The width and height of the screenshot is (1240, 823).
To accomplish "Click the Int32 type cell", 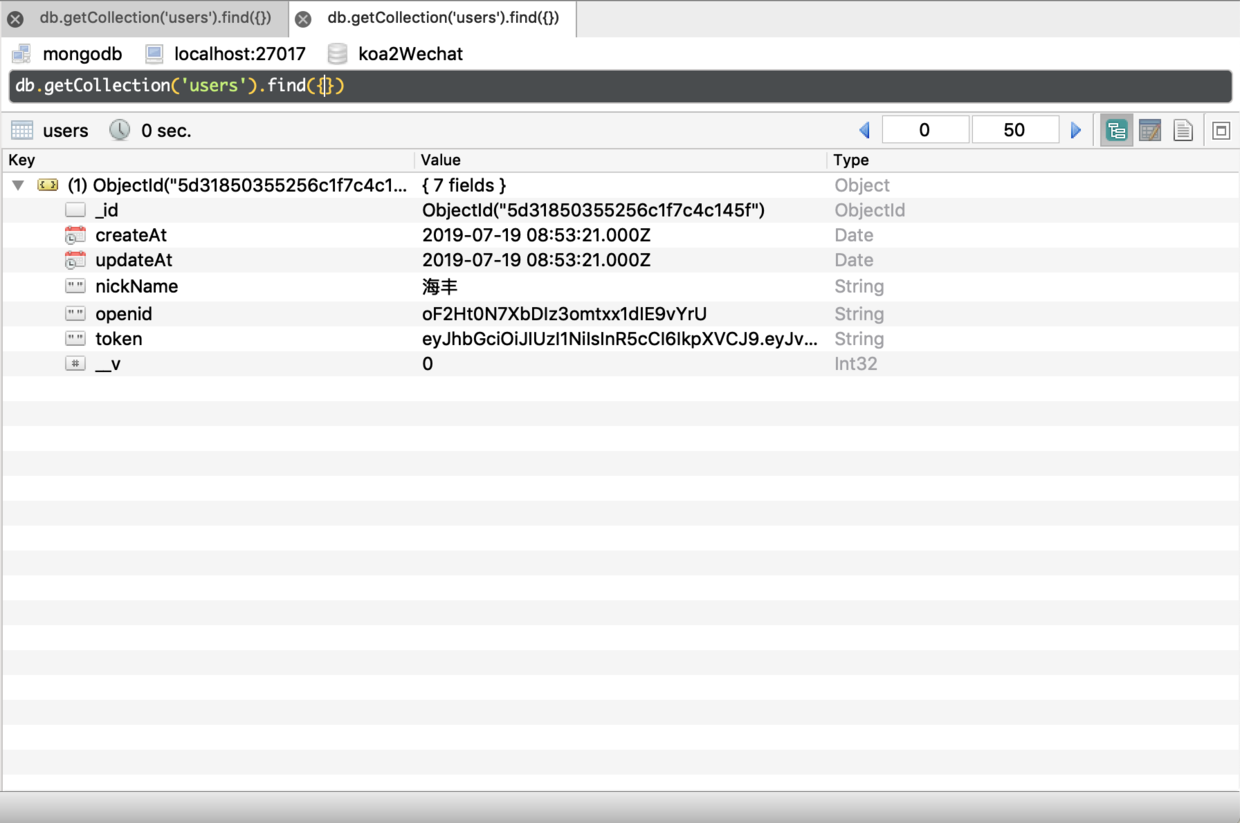I will [x=856, y=364].
